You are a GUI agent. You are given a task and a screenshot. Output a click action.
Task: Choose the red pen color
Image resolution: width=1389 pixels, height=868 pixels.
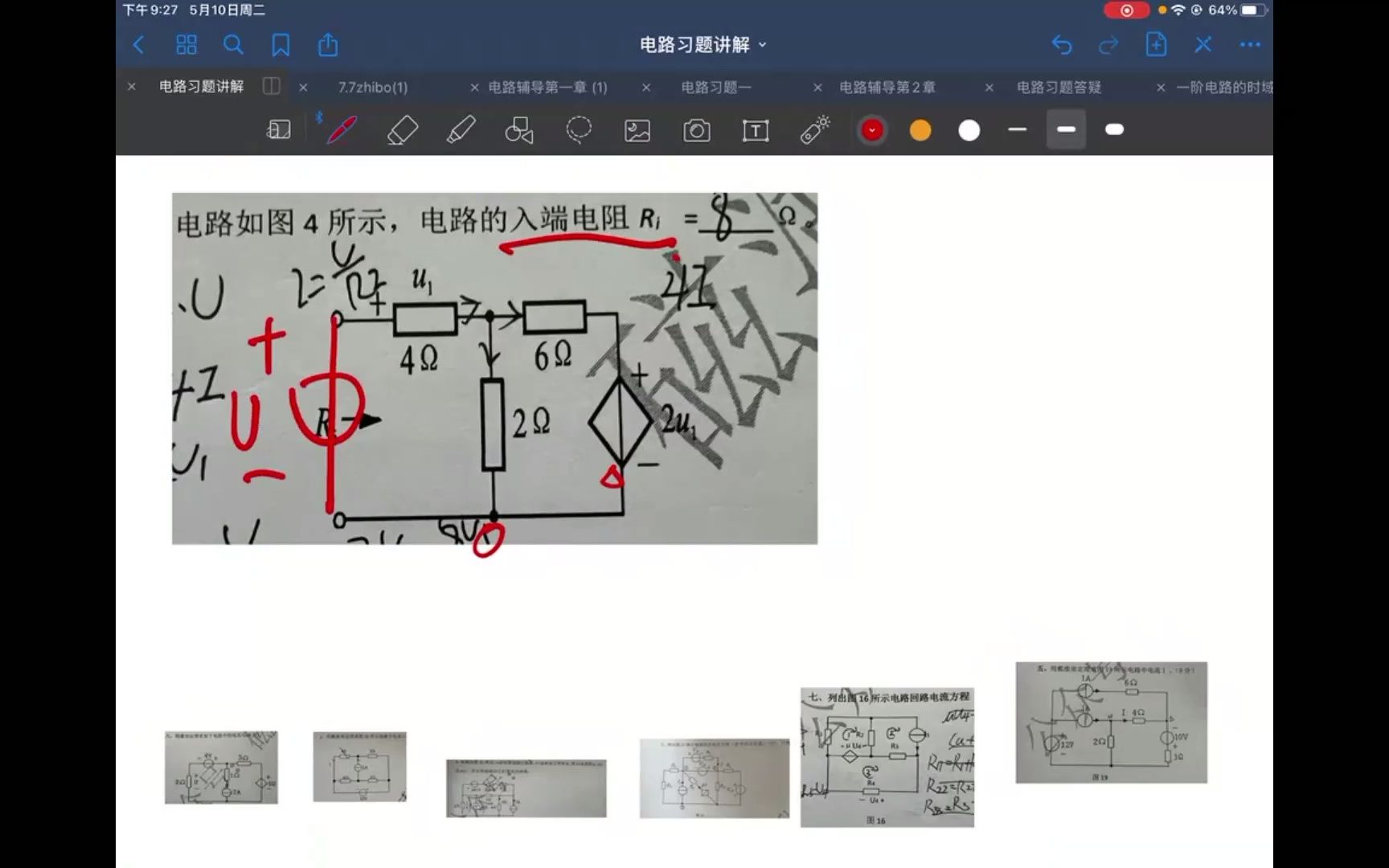point(872,130)
